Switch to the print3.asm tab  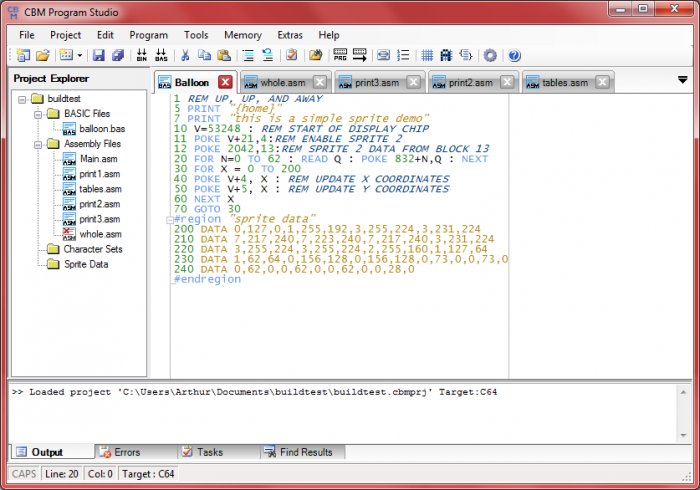coord(377,83)
